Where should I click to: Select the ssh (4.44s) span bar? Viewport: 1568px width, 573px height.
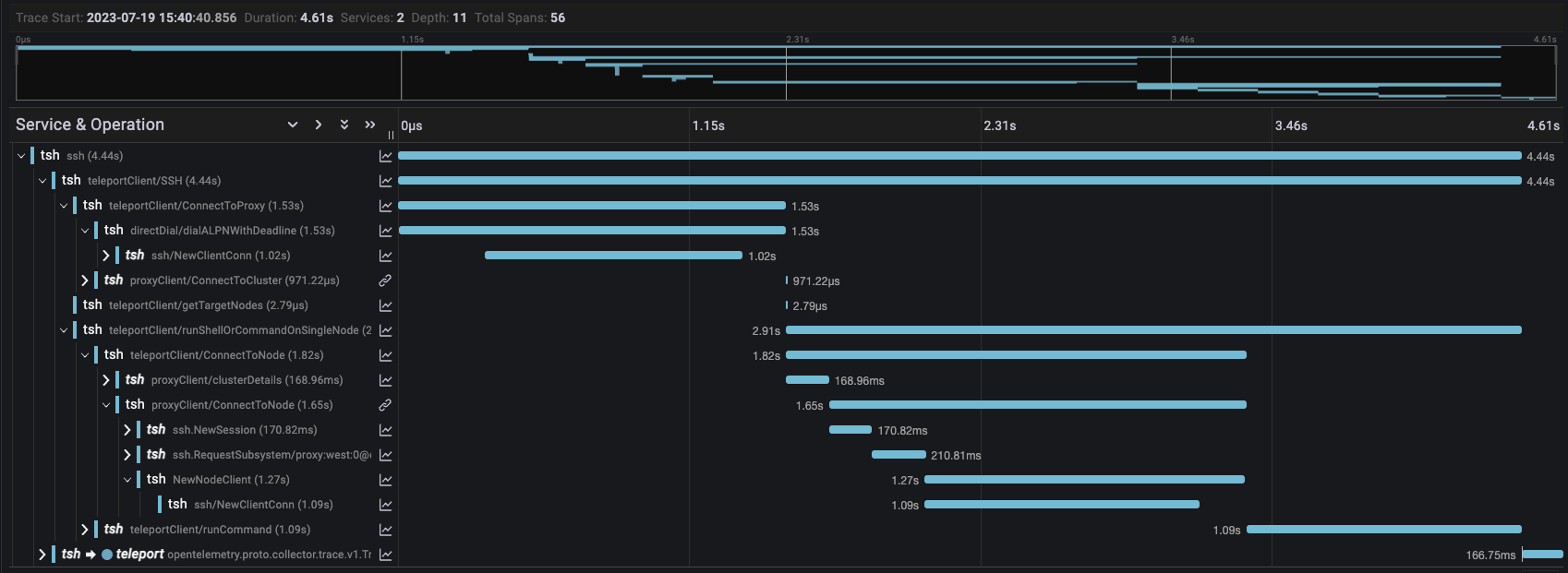point(959,156)
